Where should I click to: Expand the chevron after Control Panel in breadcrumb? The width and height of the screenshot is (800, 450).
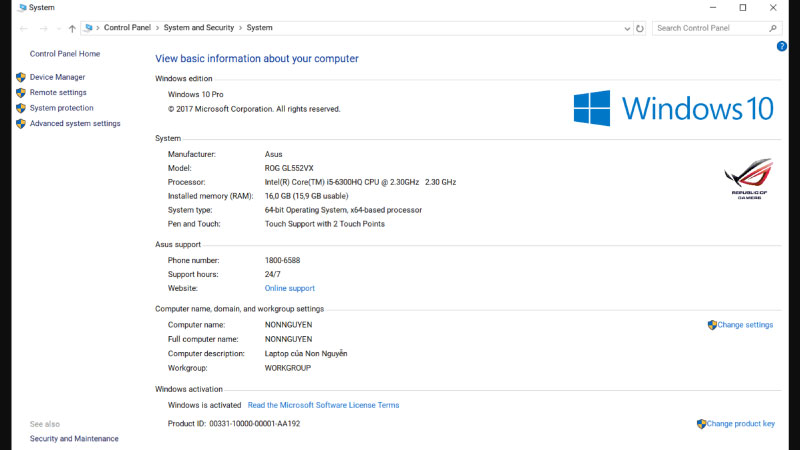pyautogui.click(x=158, y=28)
